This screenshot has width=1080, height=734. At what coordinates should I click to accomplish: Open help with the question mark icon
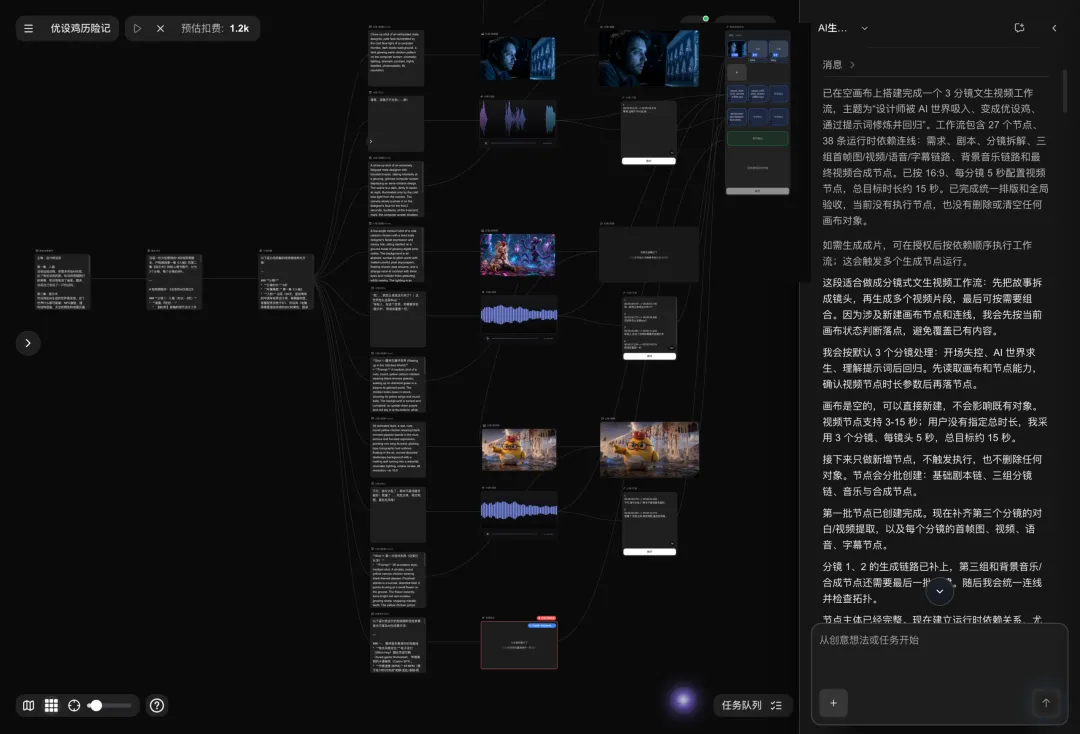157,705
